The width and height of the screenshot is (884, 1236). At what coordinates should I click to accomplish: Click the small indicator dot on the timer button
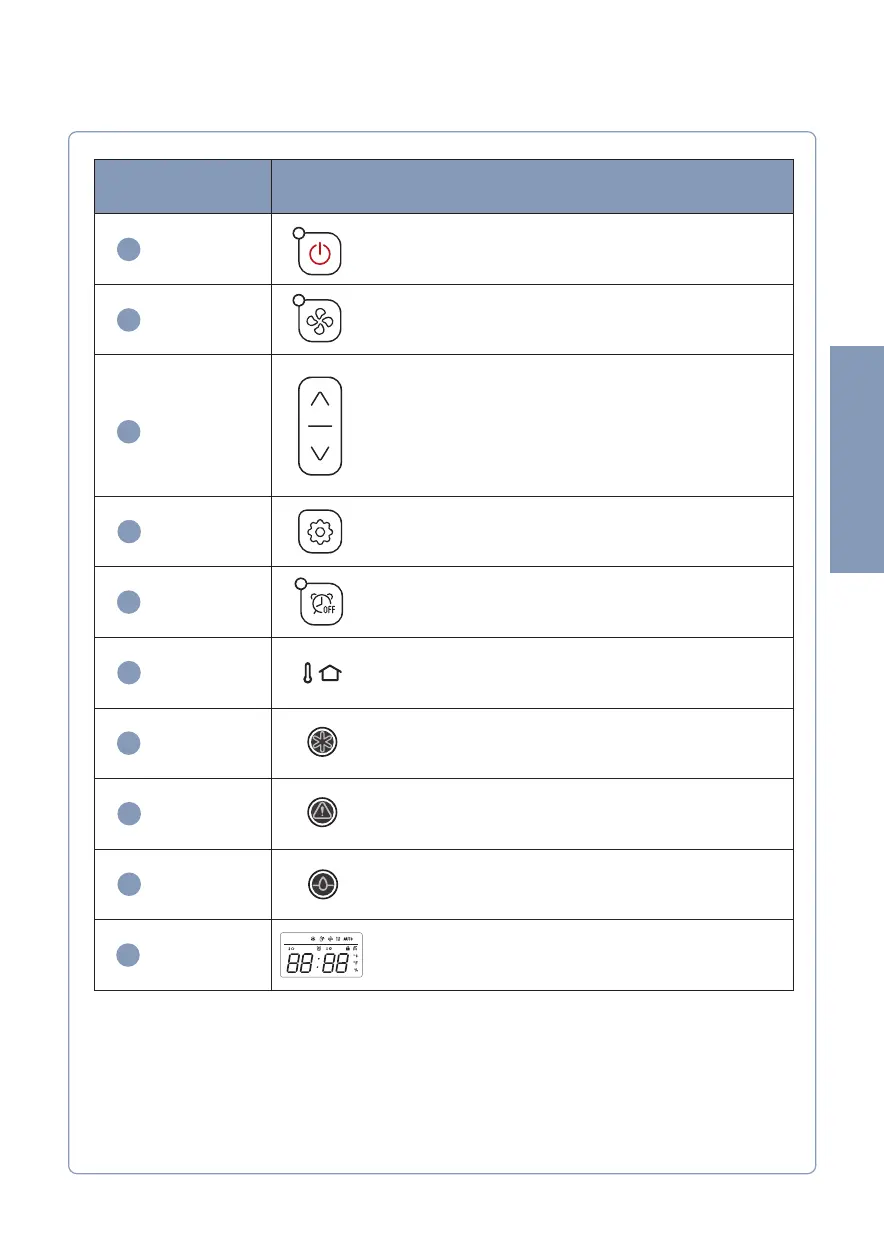[297, 582]
